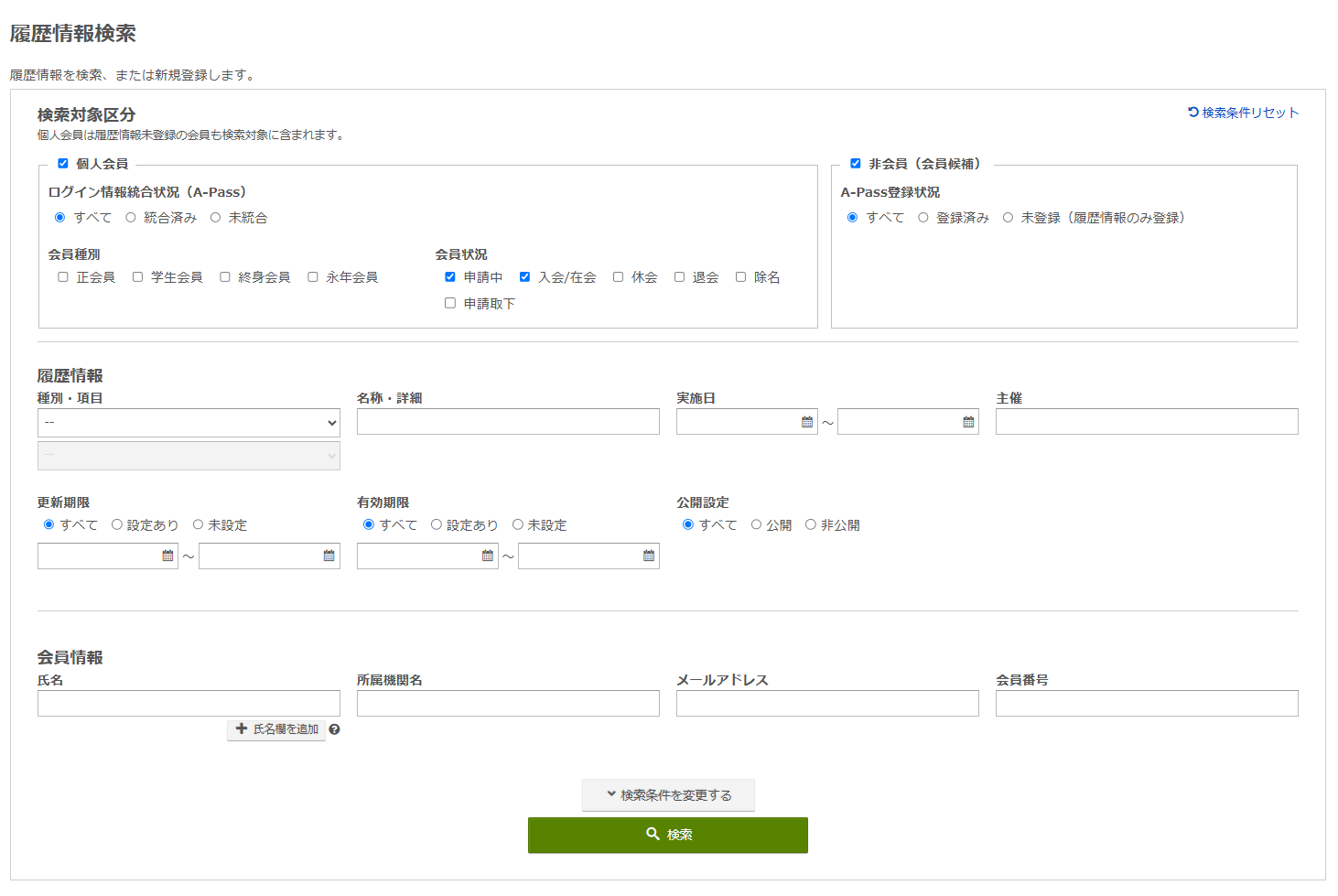Viewport: 1338px width, 896px height.
Task: Open the calendar for 有効期限 start date
Action: click(x=486, y=555)
